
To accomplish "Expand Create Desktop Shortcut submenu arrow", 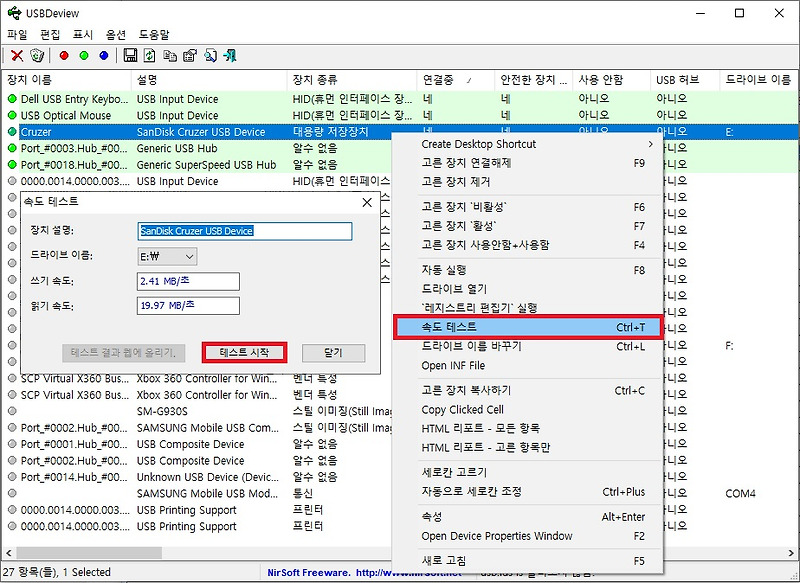I will (x=651, y=144).
